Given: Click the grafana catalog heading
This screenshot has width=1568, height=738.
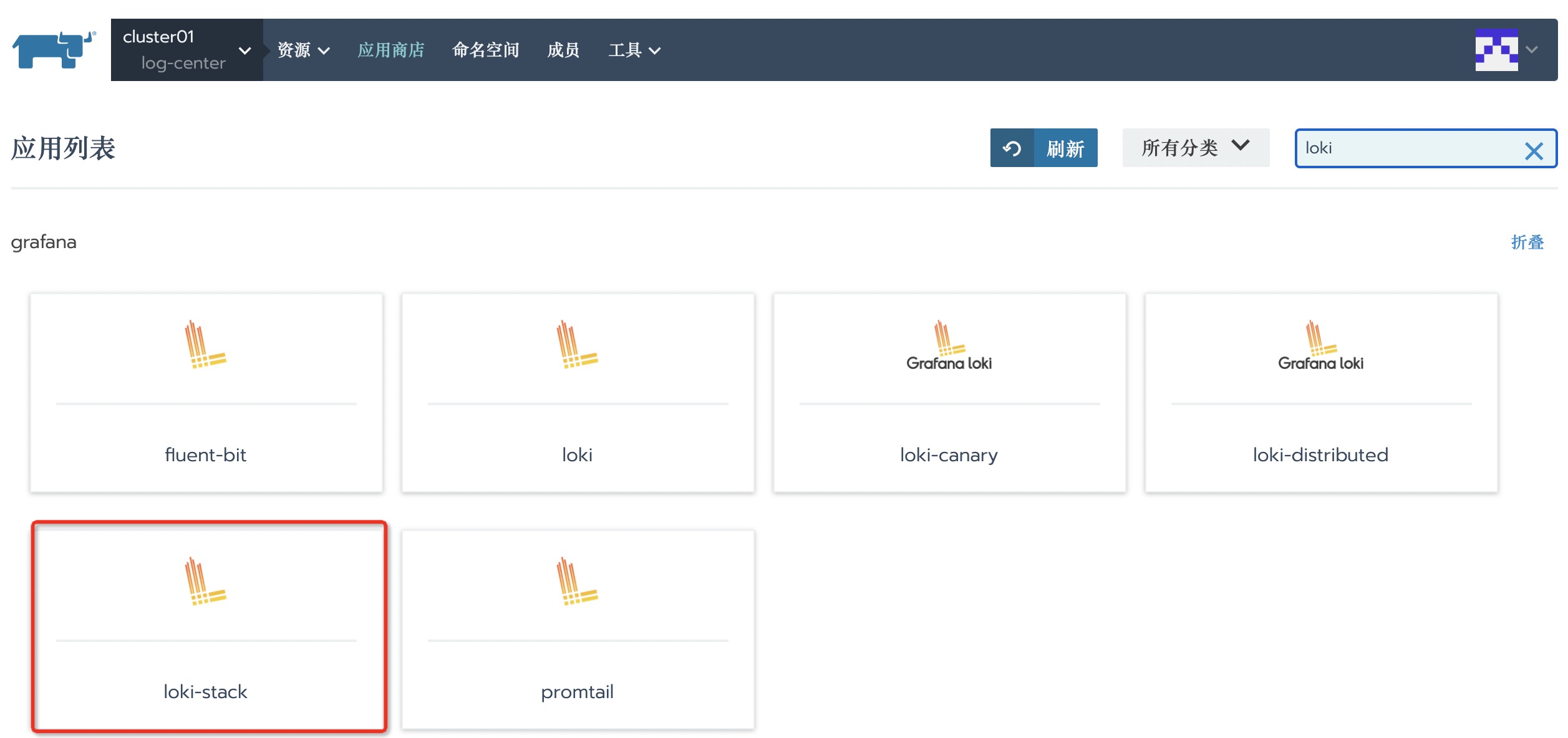Looking at the screenshot, I should coord(44,242).
